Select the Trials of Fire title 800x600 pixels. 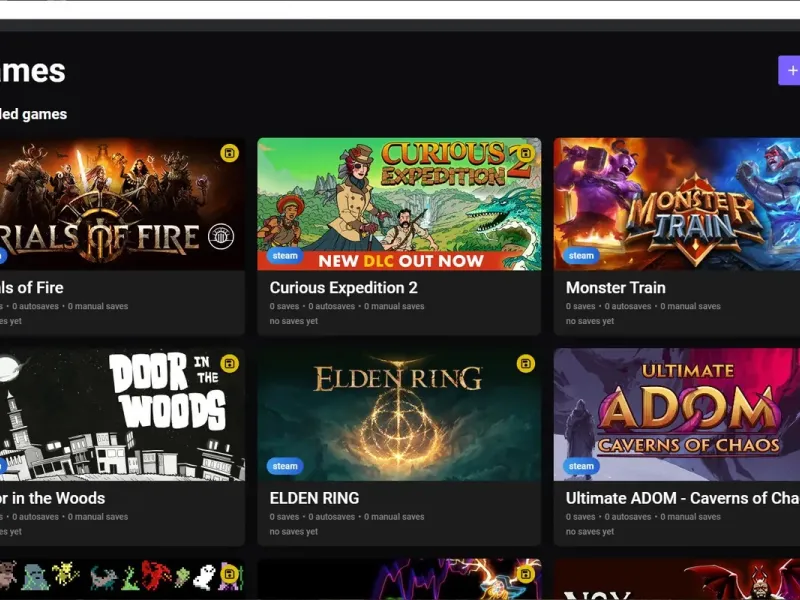[x=32, y=288]
